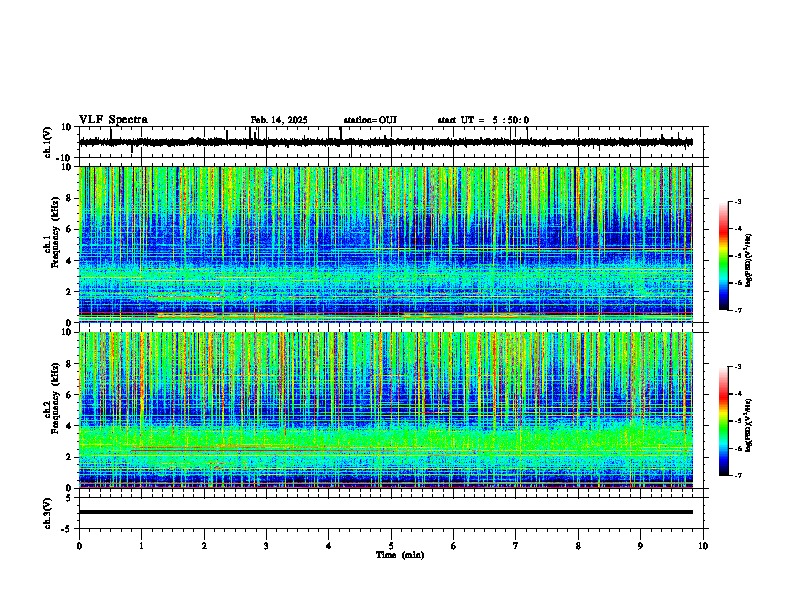Image resolution: width=792 pixels, height=612 pixels.
Task: Click the ch.3 flat black signal line
Action: 385,512
